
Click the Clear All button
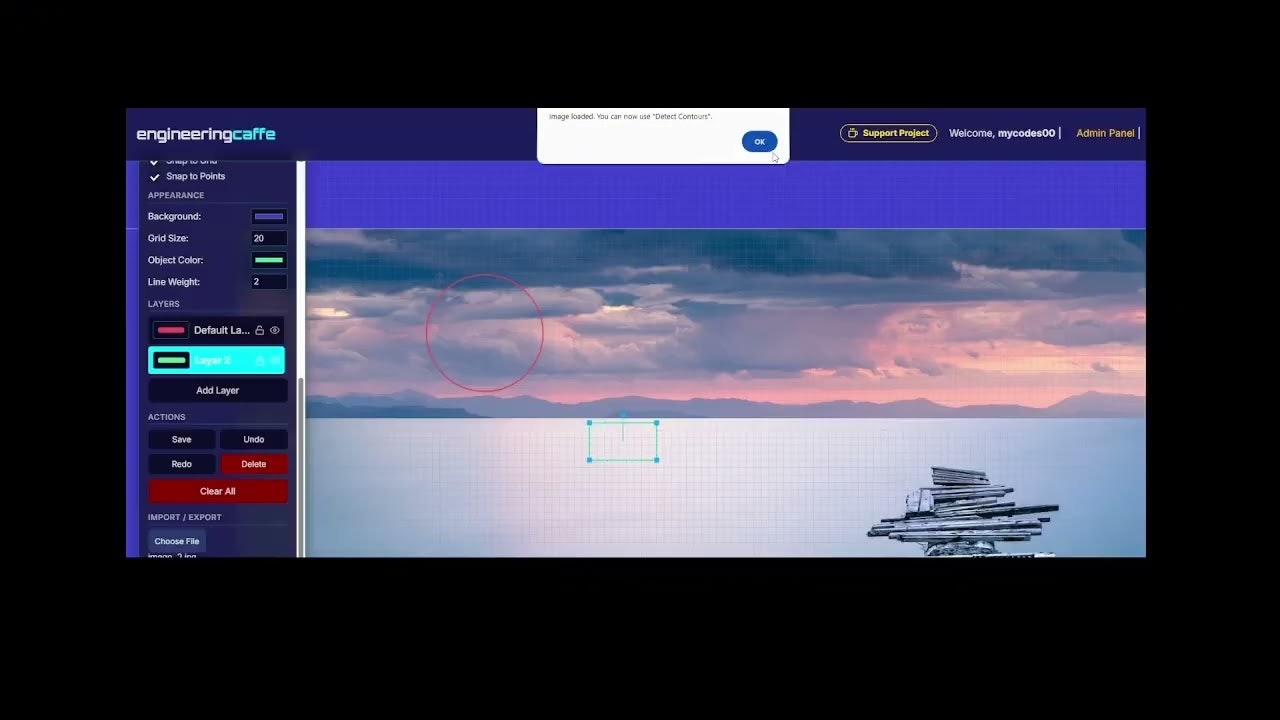point(217,491)
